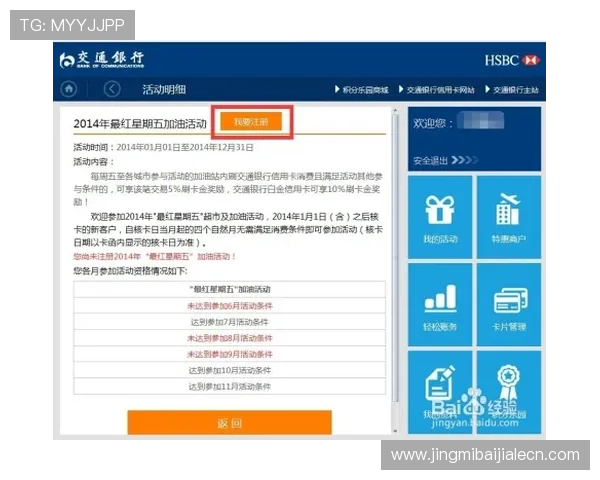Click 达到参加7月活动条件 row
600x480 pixels.
[230, 322]
